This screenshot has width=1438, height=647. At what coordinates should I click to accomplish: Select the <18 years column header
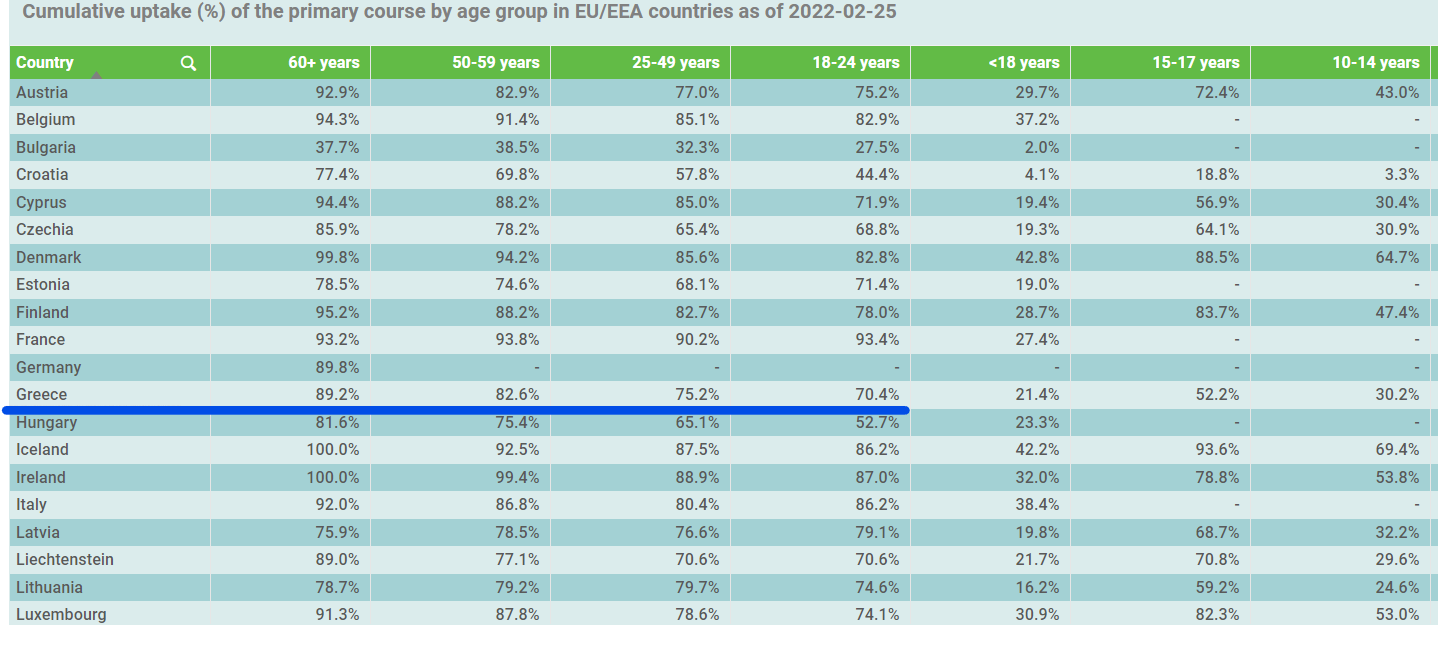1023,62
